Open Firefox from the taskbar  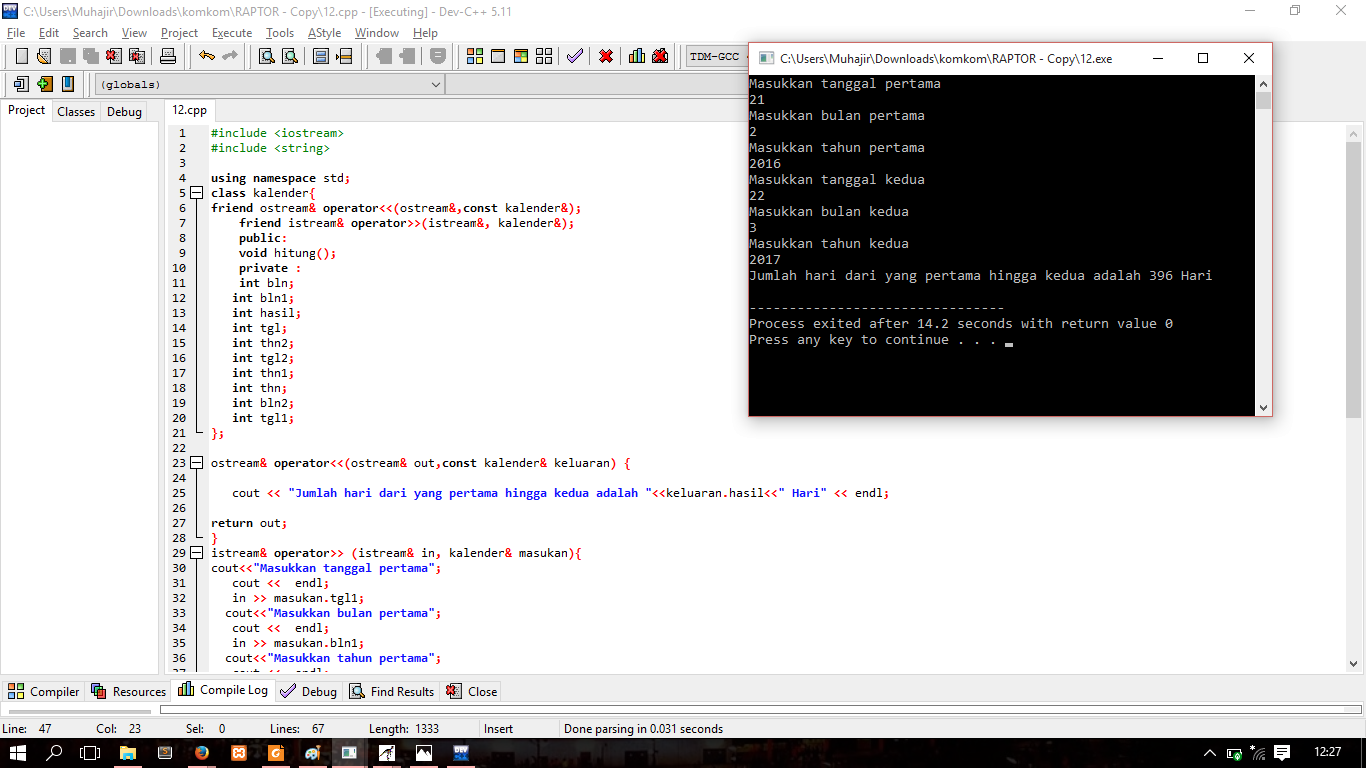(x=201, y=752)
